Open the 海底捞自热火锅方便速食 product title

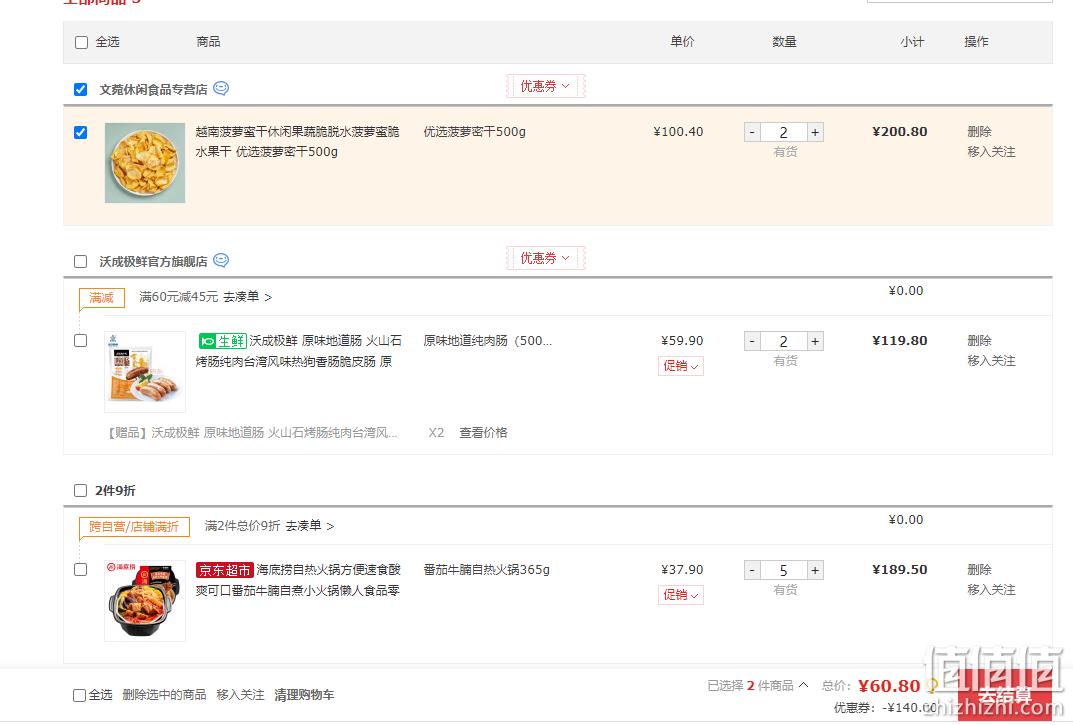point(298,580)
